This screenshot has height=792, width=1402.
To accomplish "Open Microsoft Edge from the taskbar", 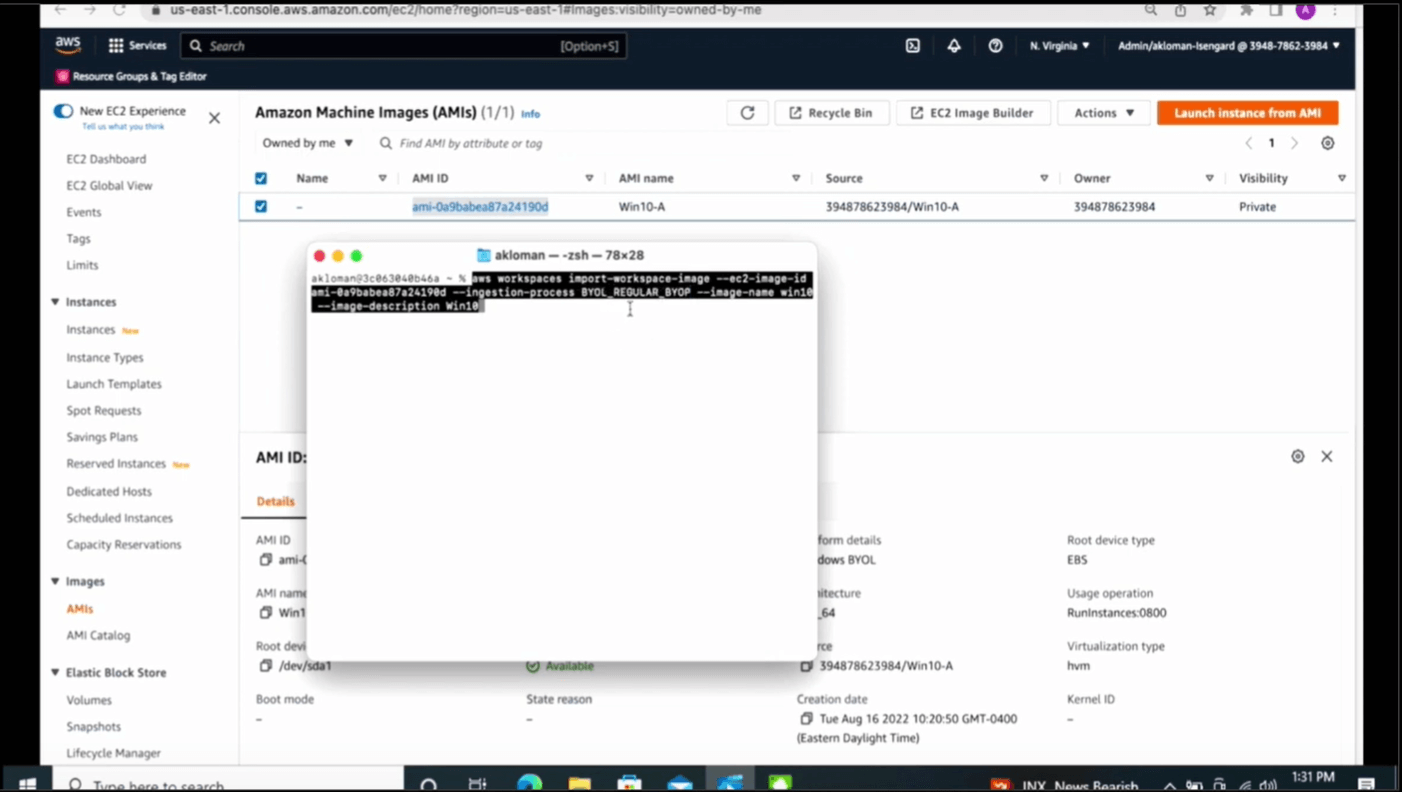I will click(529, 783).
